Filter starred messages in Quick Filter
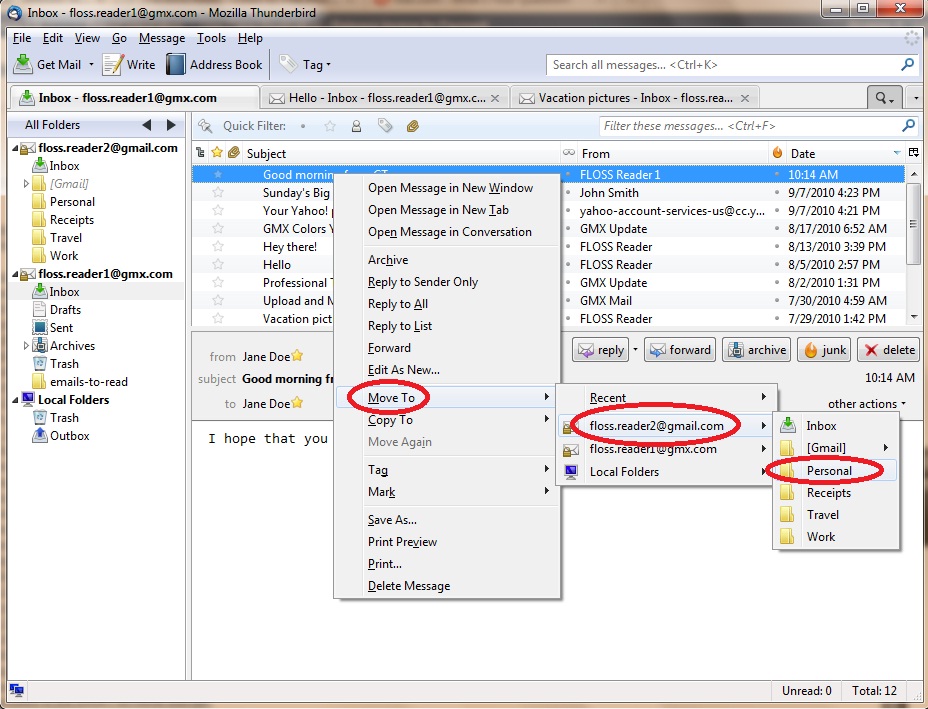928x709 pixels. (330, 126)
